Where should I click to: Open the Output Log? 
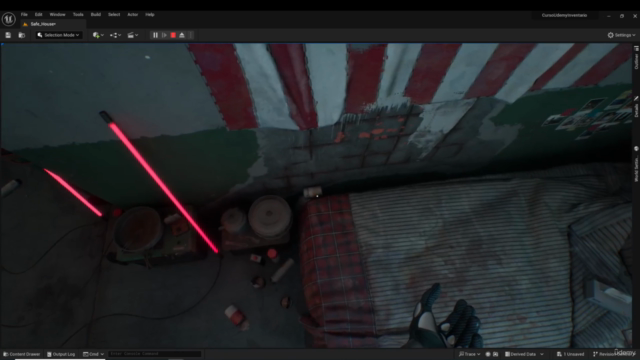[x=61, y=354]
